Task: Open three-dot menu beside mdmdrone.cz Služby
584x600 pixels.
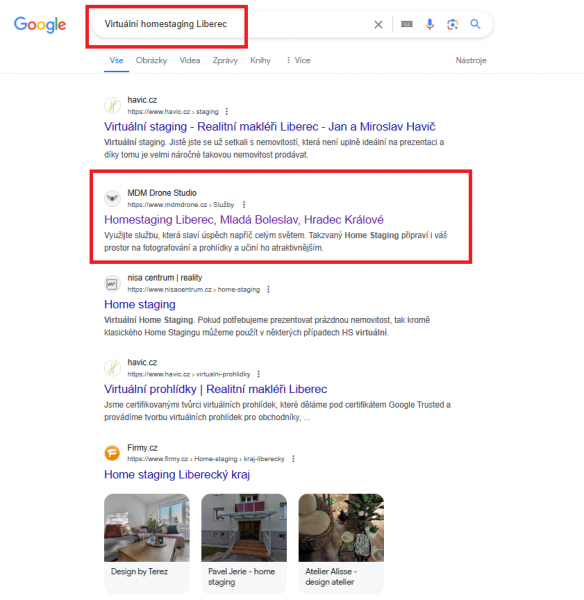Action: coord(244,204)
